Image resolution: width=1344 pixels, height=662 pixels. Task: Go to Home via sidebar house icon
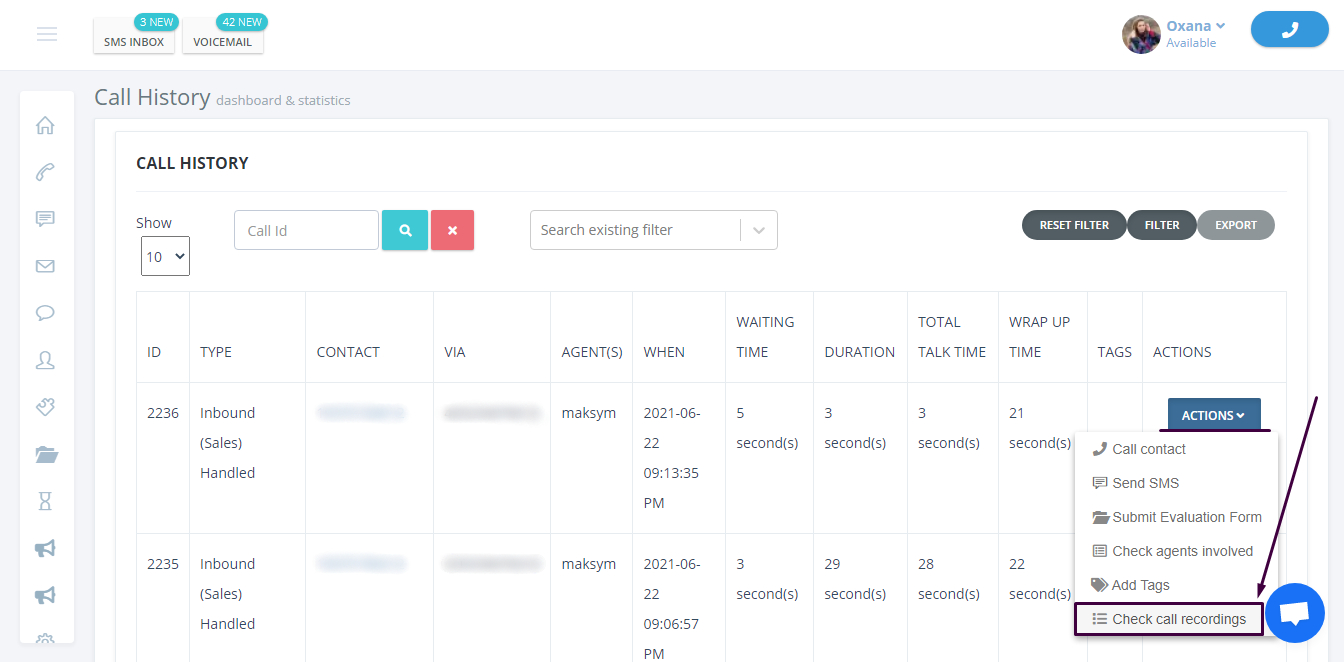[45, 126]
